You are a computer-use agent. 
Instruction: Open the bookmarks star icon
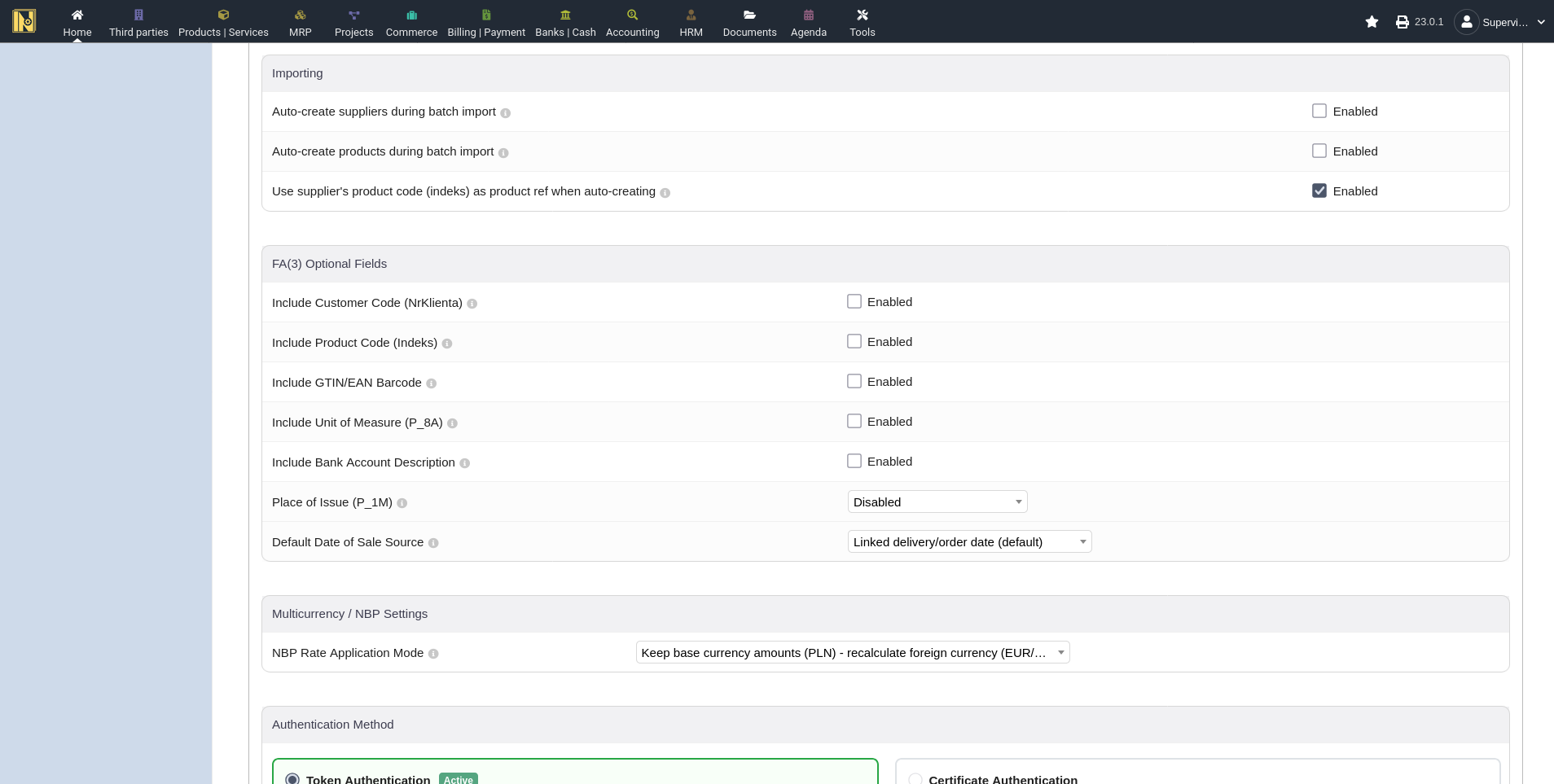click(1372, 22)
